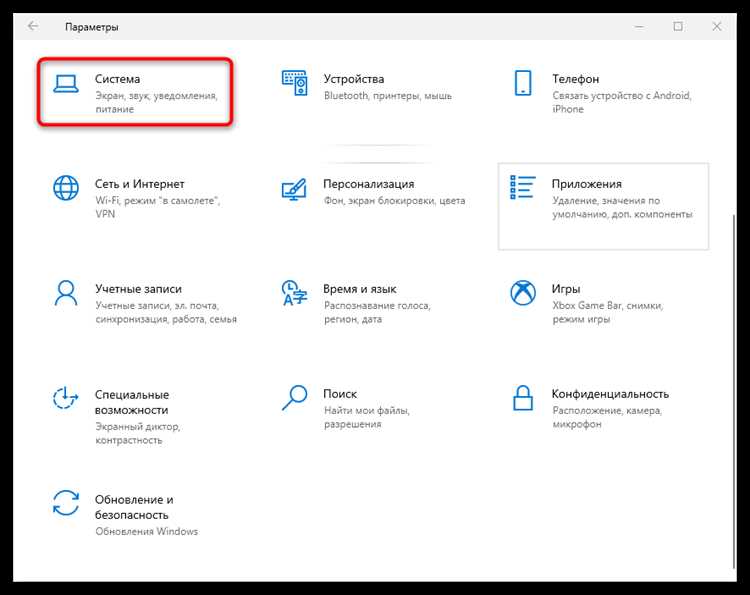Image resolution: width=750 pixels, height=595 pixels.
Task: Open the Обновление и безопасность heading
Action: pos(134,507)
